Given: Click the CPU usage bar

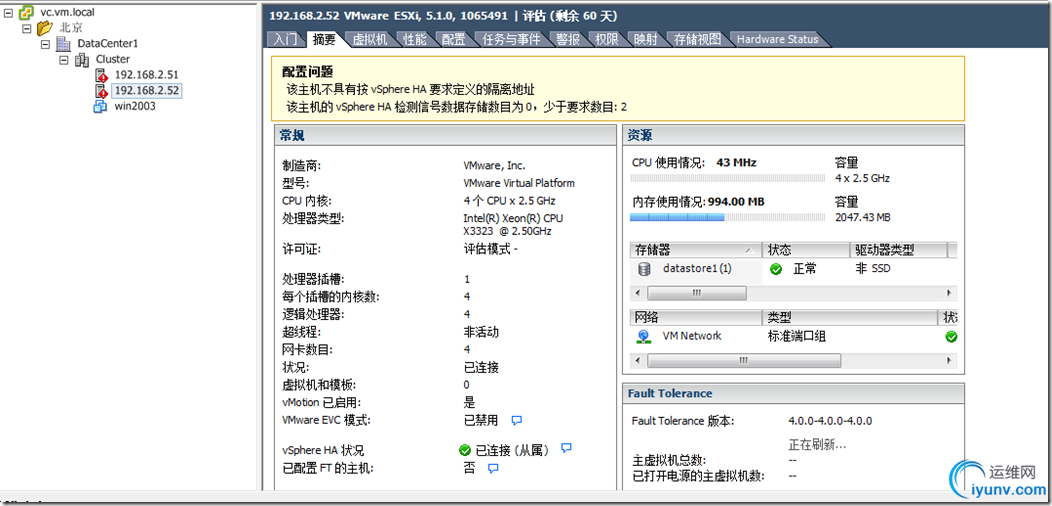Looking at the screenshot, I should [725, 178].
